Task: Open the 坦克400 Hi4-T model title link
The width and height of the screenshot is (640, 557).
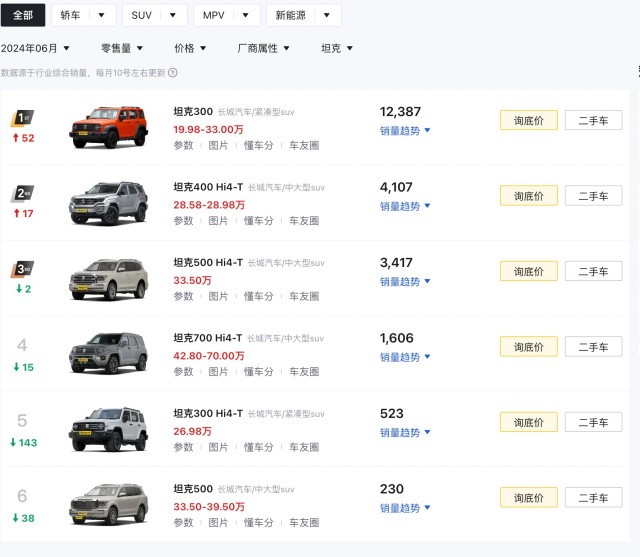Action: click(208, 187)
